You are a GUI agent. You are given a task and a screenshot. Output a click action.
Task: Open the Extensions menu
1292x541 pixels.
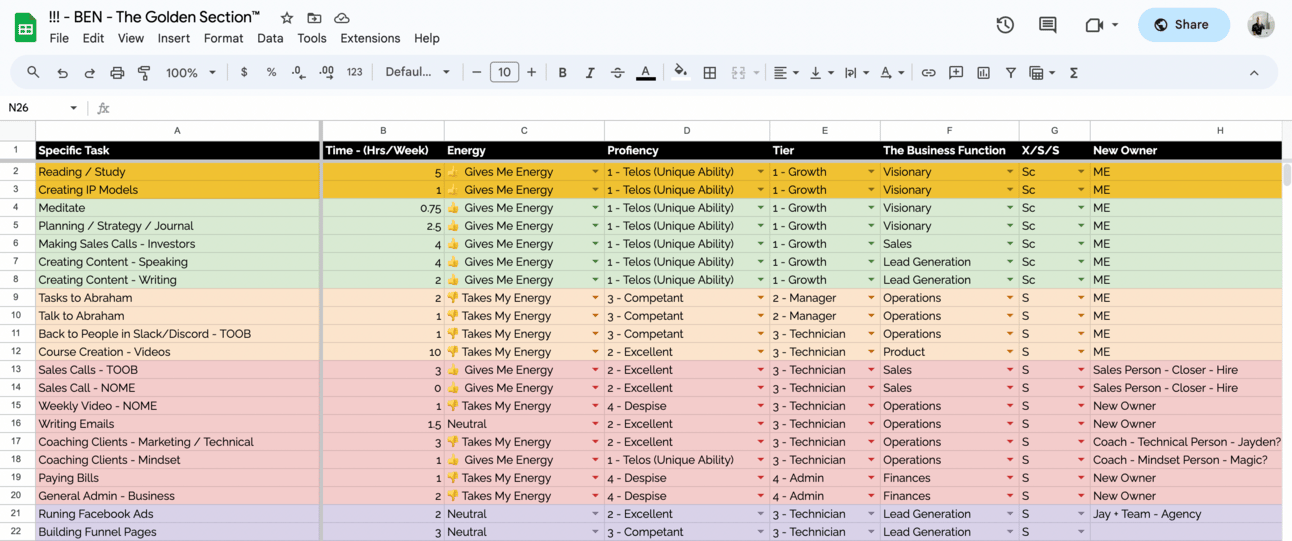(x=370, y=38)
